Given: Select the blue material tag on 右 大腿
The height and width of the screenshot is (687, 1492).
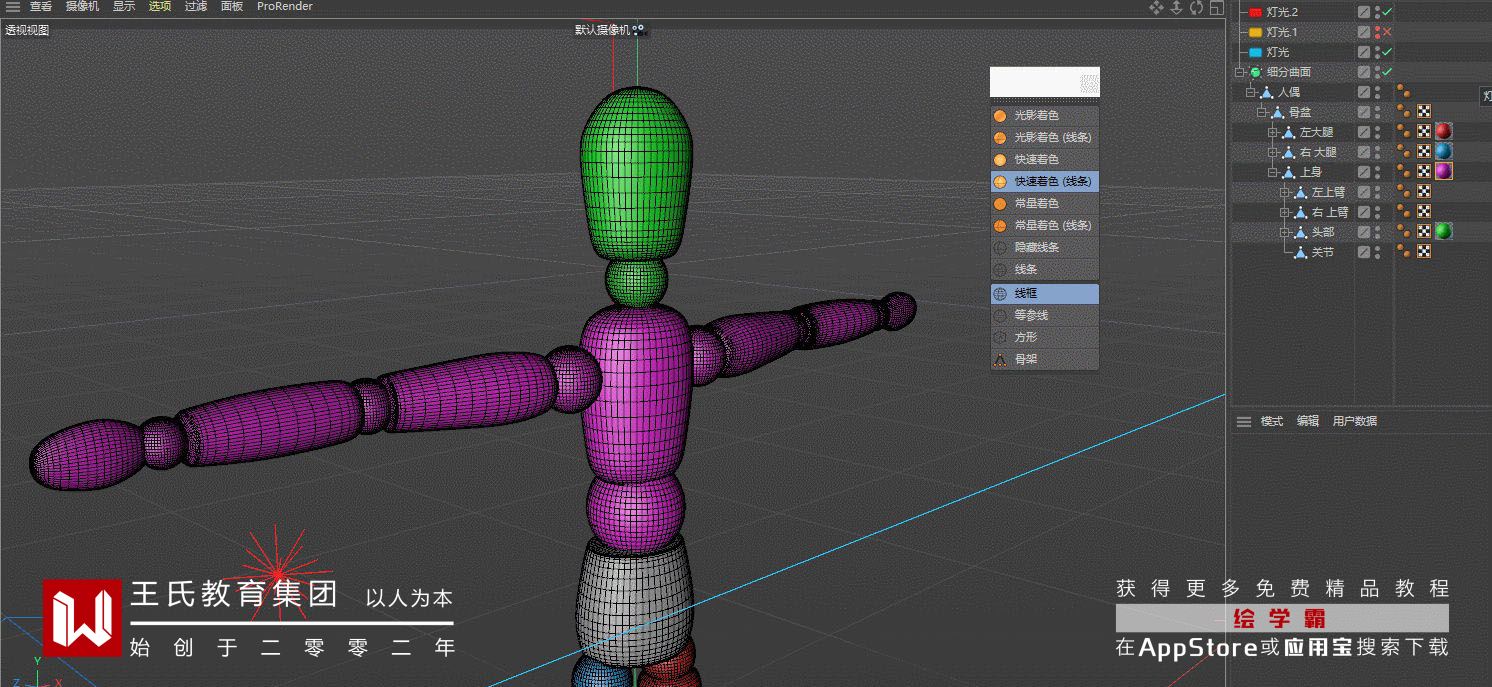Looking at the screenshot, I should click(1443, 152).
